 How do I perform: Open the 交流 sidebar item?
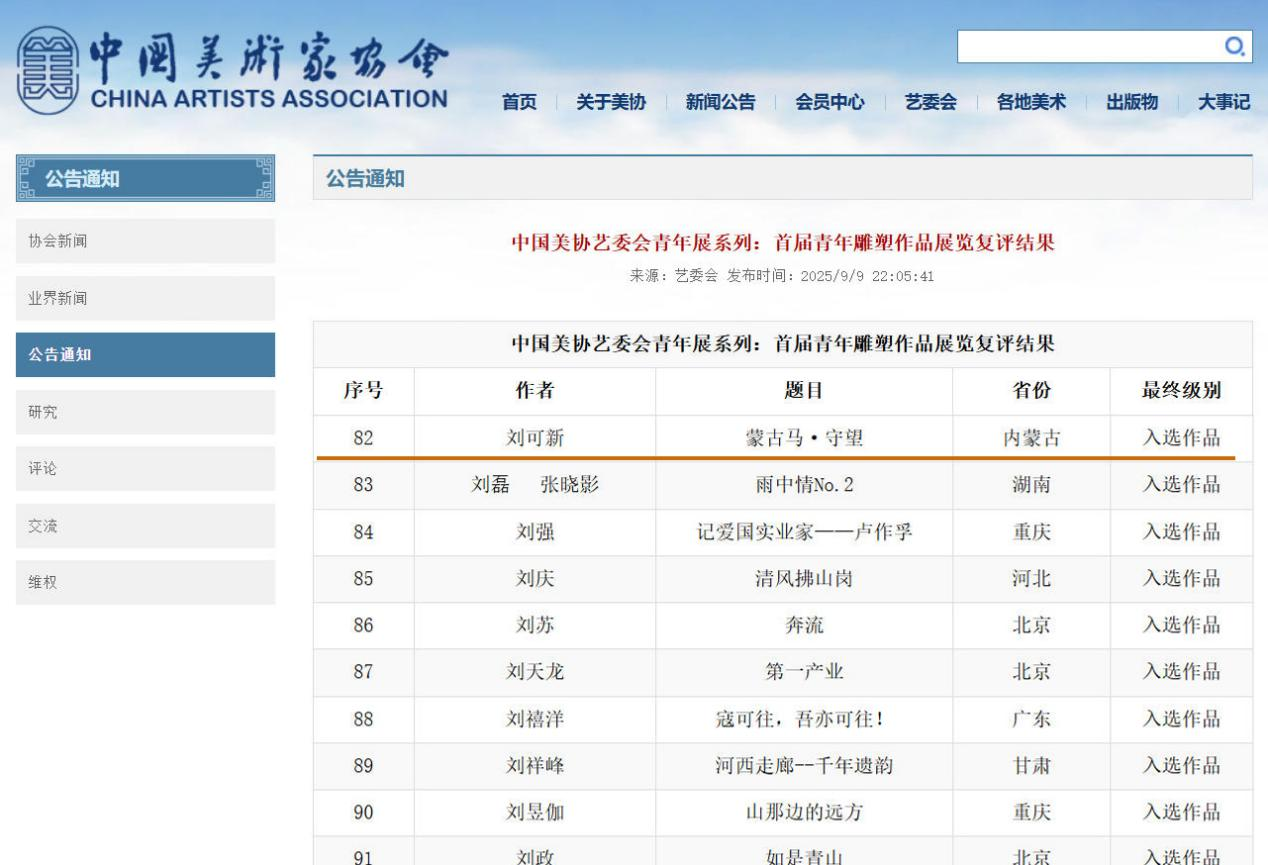tap(145, 526)
